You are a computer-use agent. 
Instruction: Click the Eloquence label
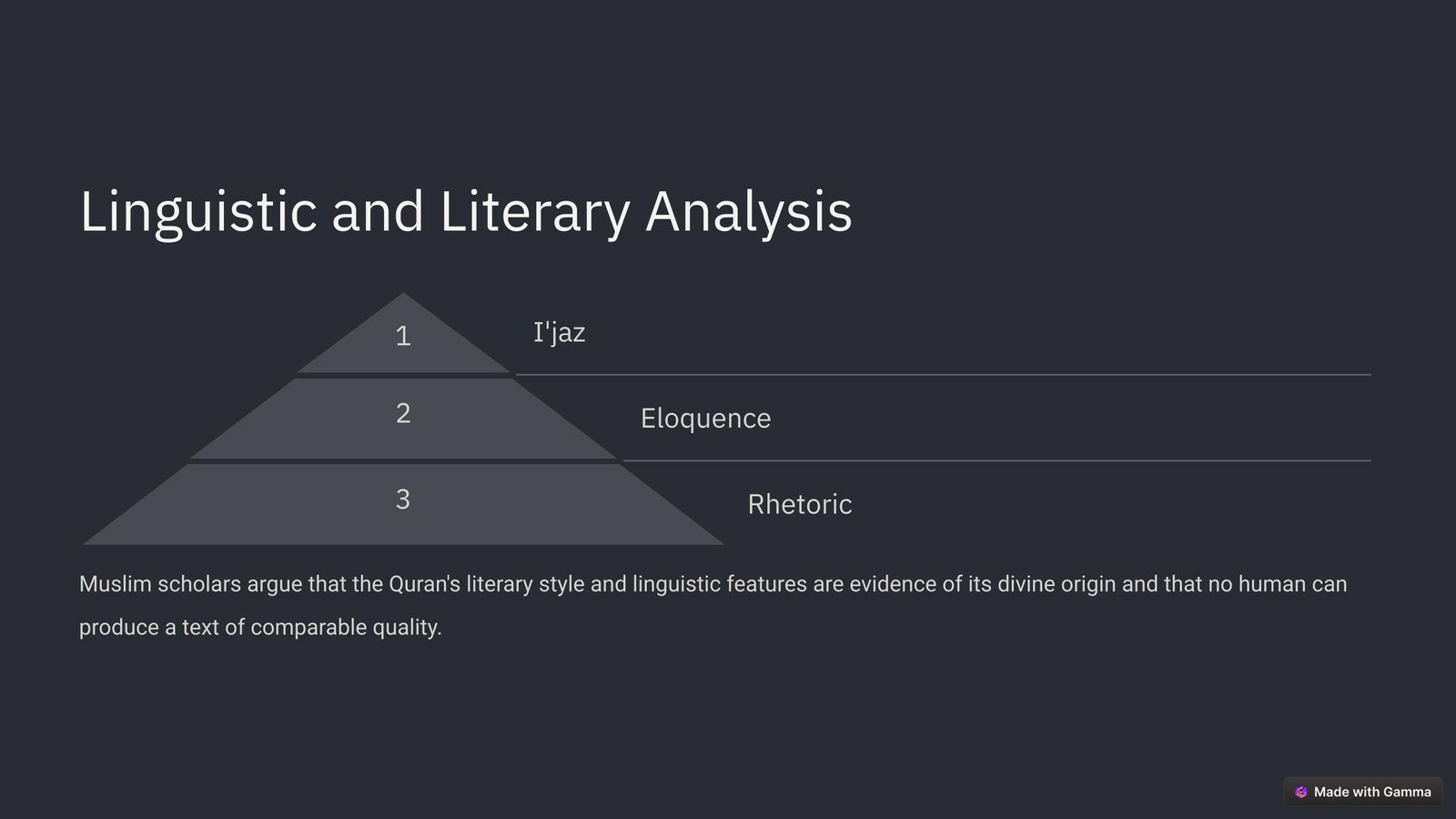(705, 419)
